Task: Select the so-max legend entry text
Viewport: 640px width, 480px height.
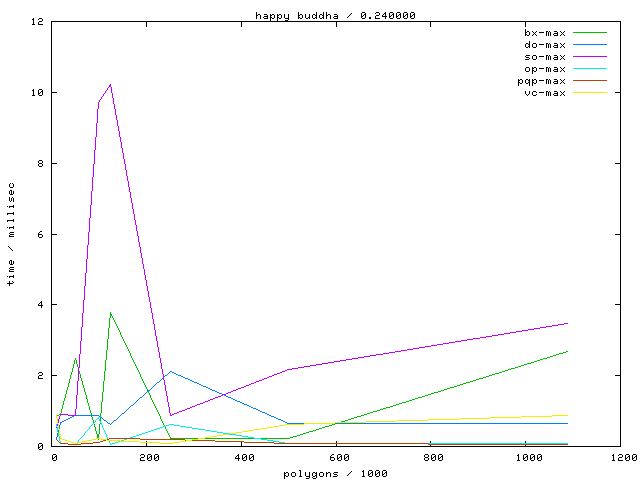Action: point(545,57)
